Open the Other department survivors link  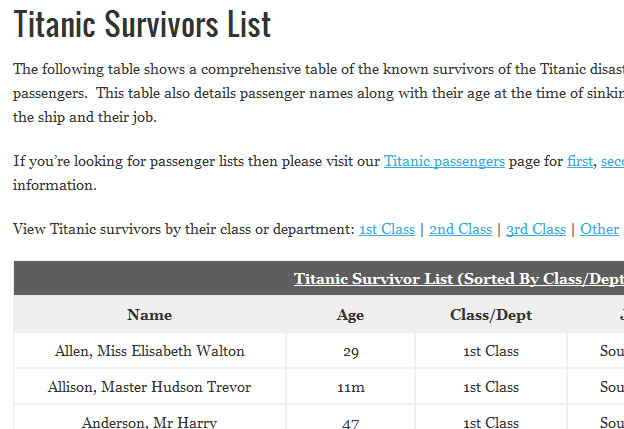[600, 229]
